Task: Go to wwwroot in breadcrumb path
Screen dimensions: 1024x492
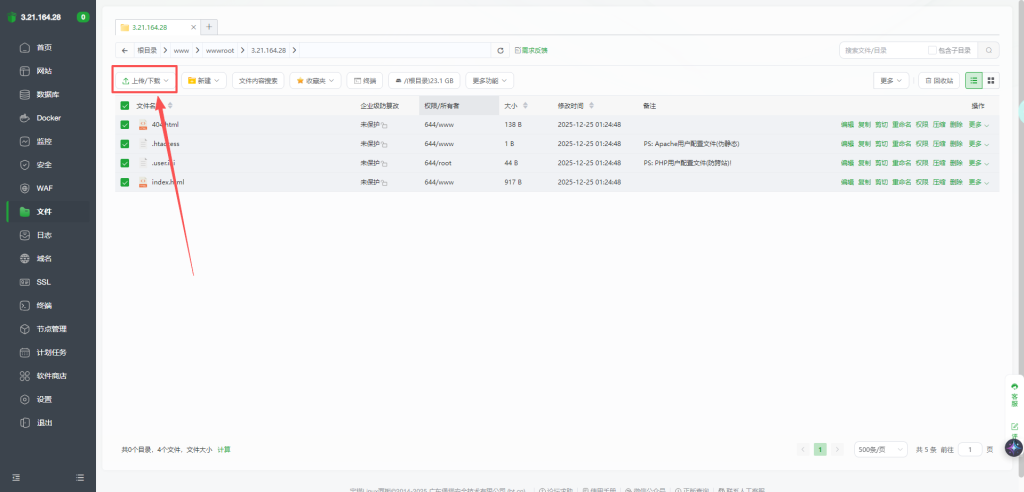Action: tap(218, 50)
